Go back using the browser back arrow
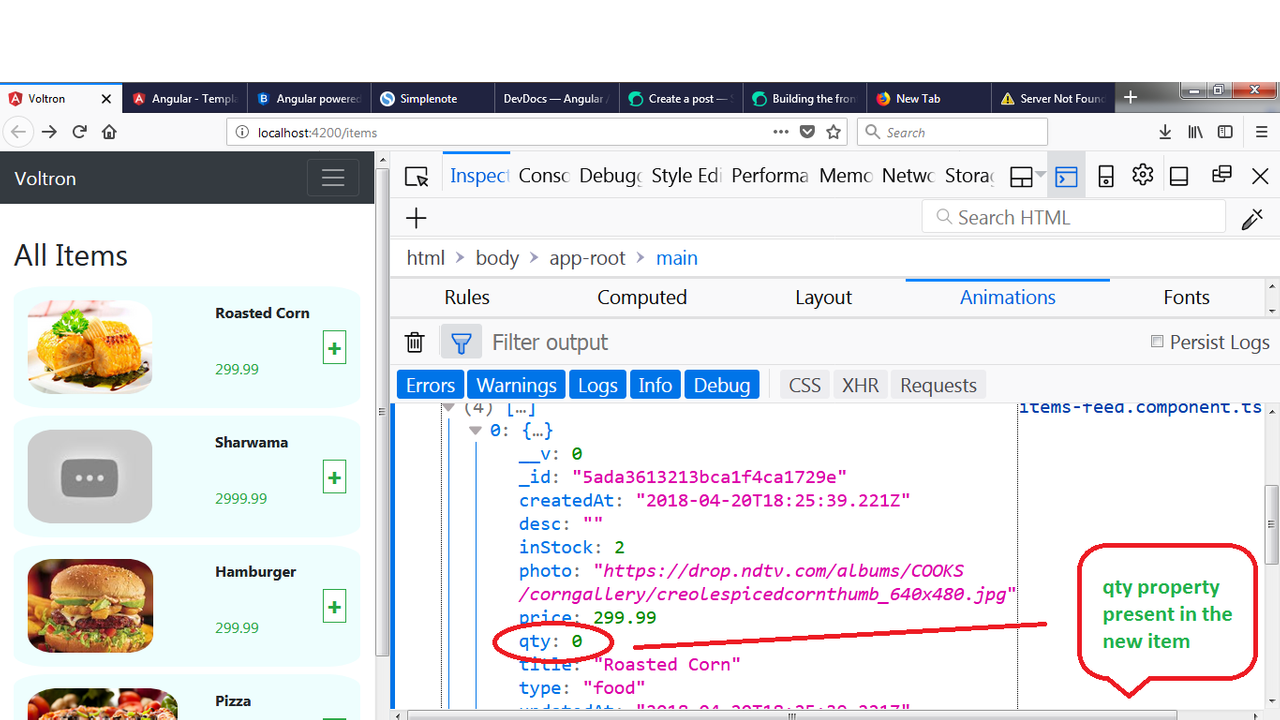Screen dimensions: 1280x720 pyautogui.click(x=17, y=132)
